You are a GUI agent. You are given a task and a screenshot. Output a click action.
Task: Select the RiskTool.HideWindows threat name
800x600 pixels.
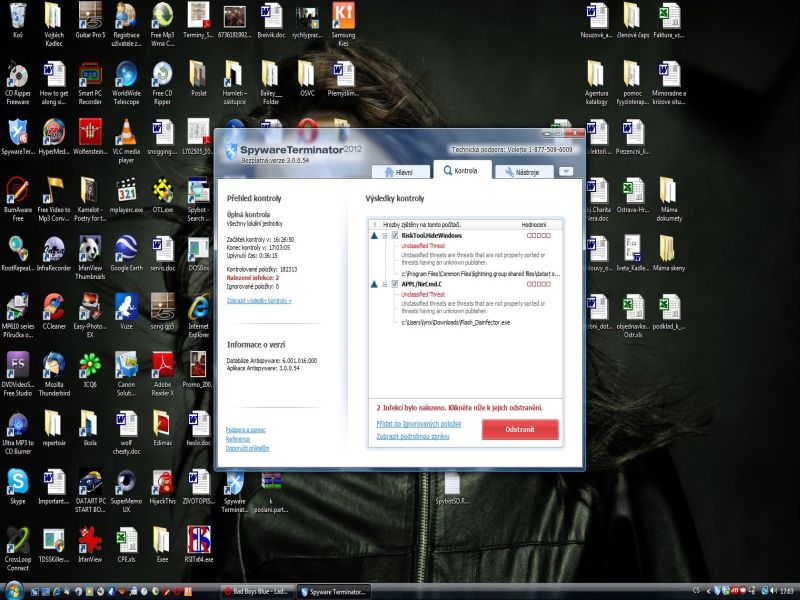[431, 236]
